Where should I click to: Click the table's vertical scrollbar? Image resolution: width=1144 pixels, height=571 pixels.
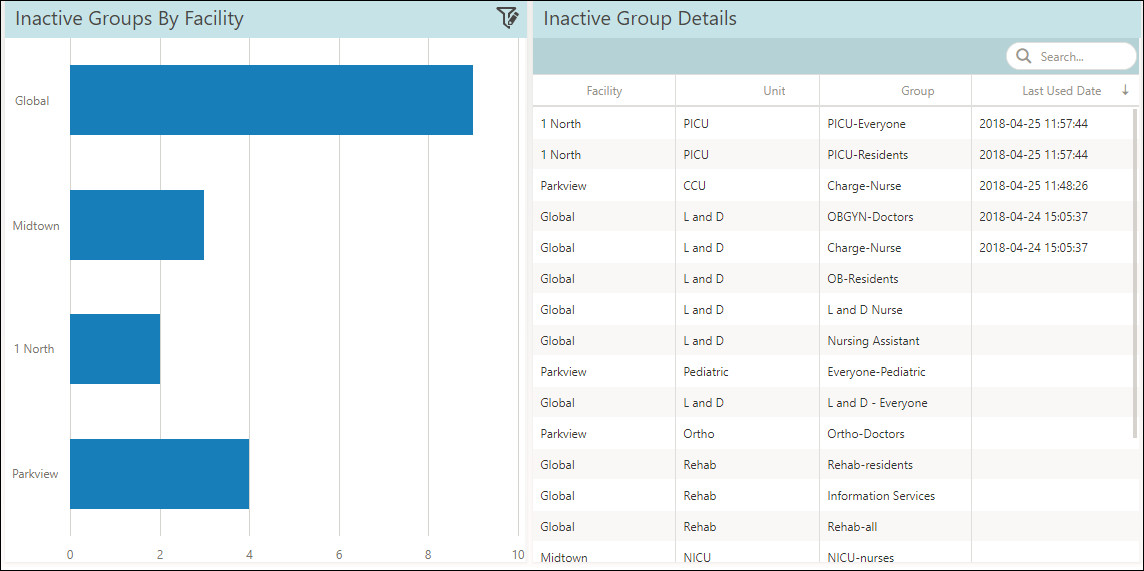tap(1135, 273)
